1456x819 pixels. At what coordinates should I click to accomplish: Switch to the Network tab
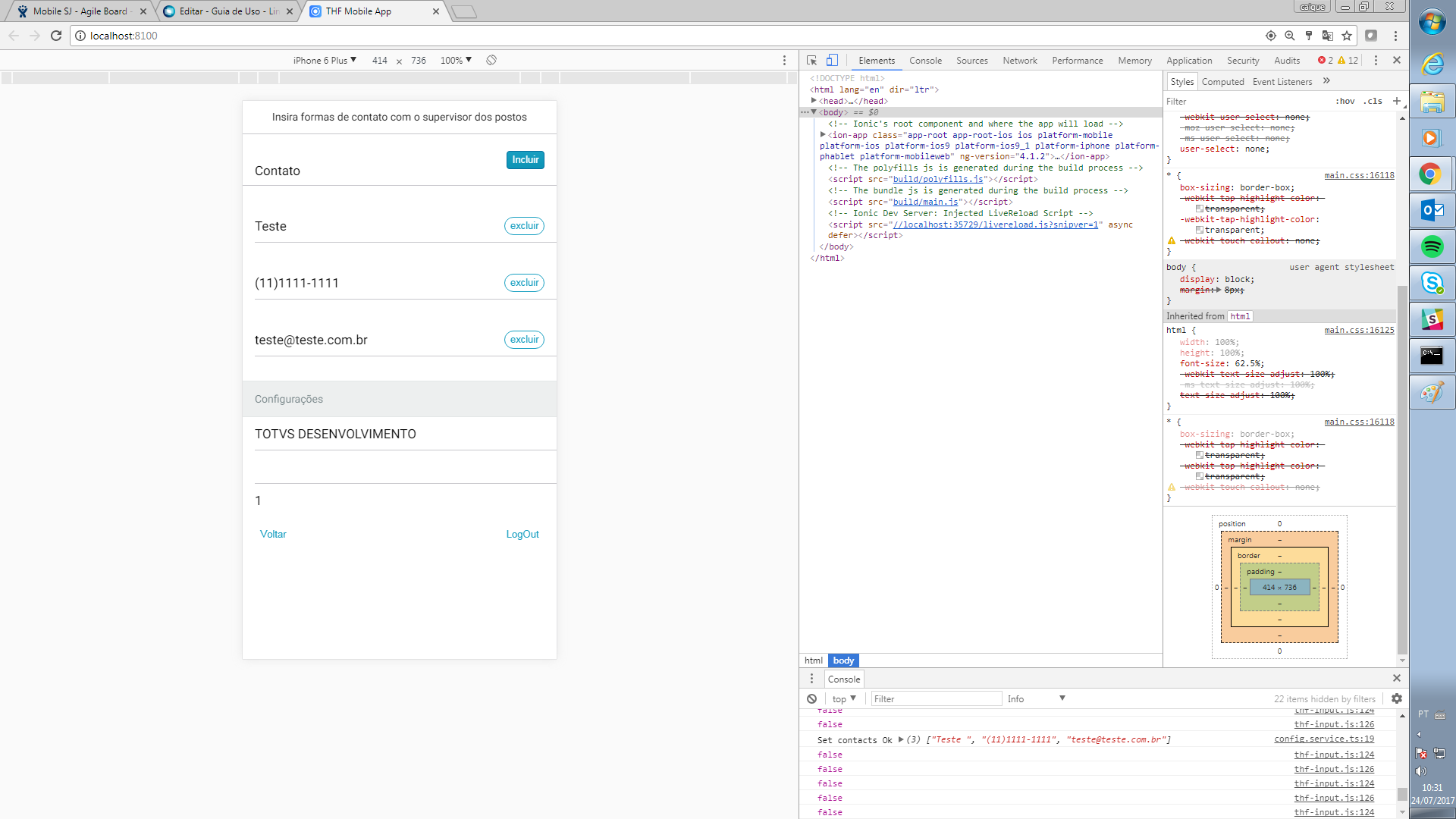1019,61
